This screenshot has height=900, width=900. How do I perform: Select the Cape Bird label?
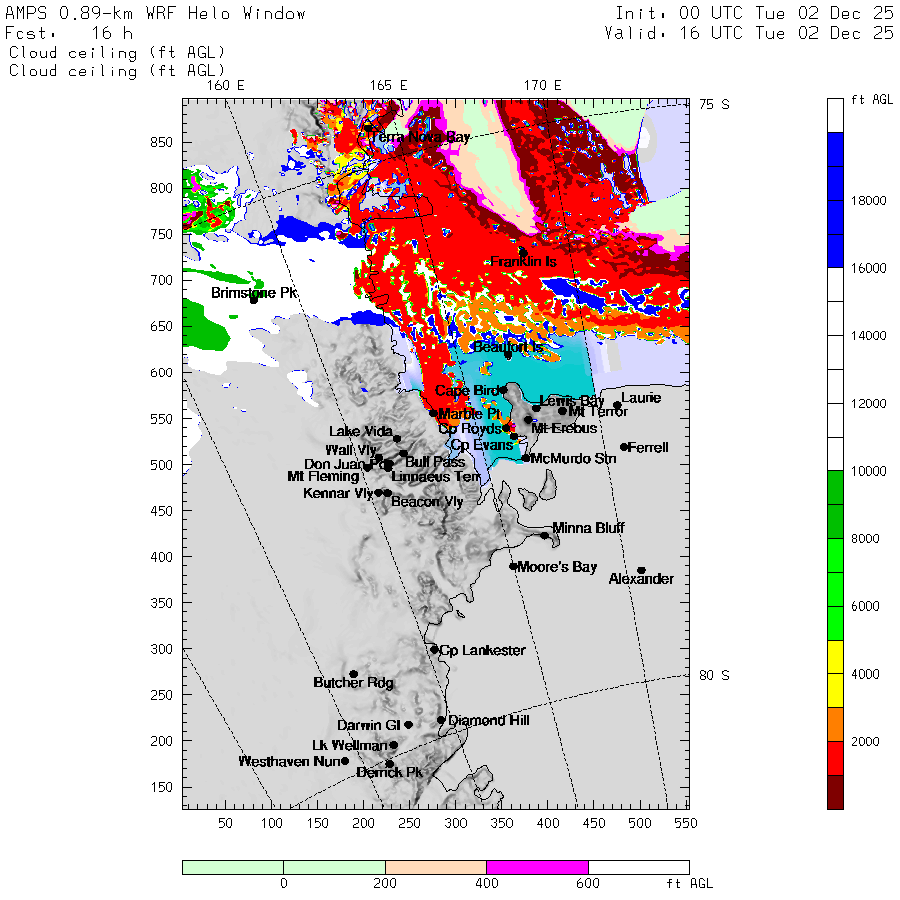tap(467, 391)
